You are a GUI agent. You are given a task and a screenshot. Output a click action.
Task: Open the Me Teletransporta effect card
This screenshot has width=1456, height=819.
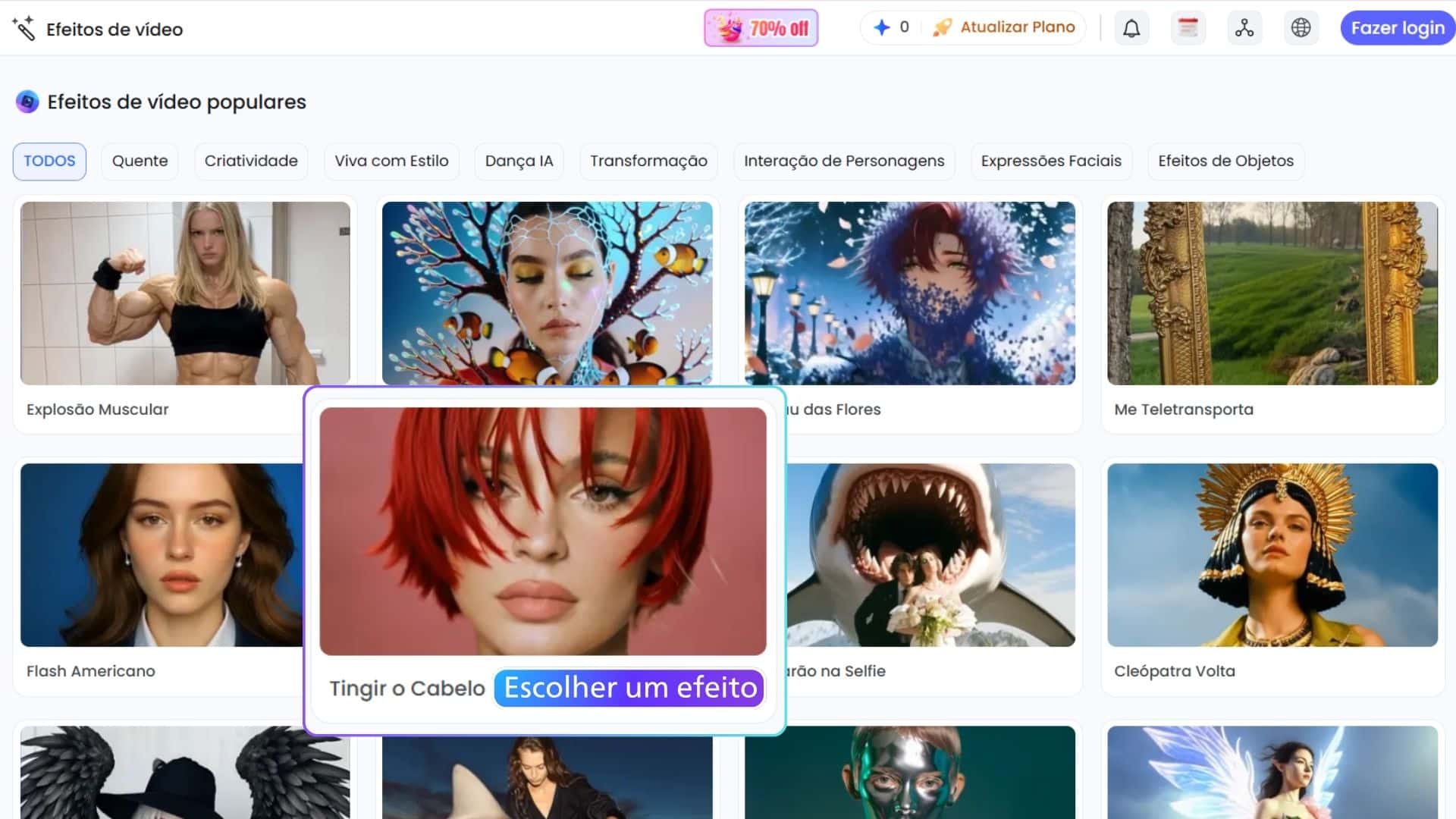pos(1272,293)
